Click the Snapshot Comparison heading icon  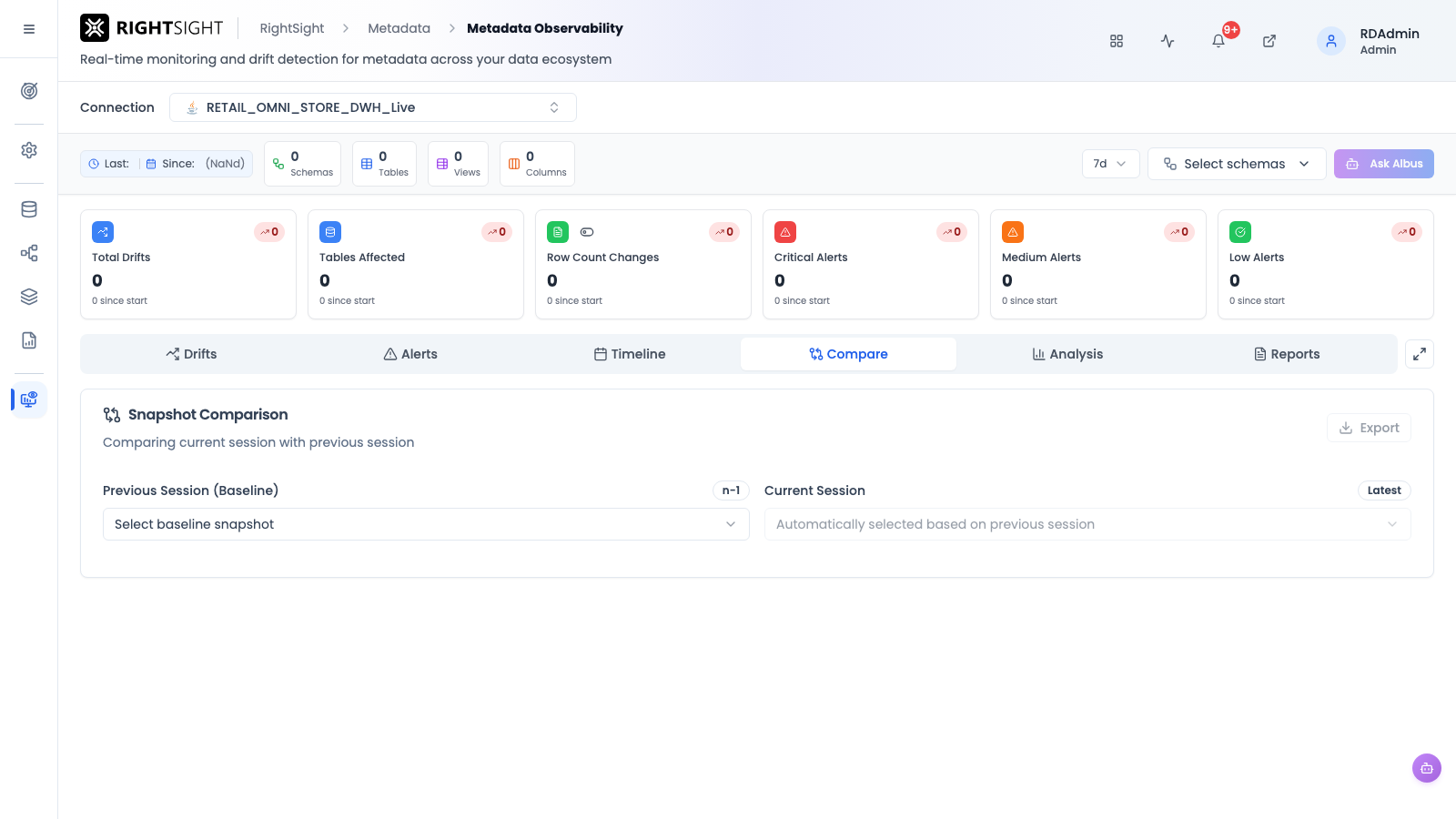click(112, 415)
